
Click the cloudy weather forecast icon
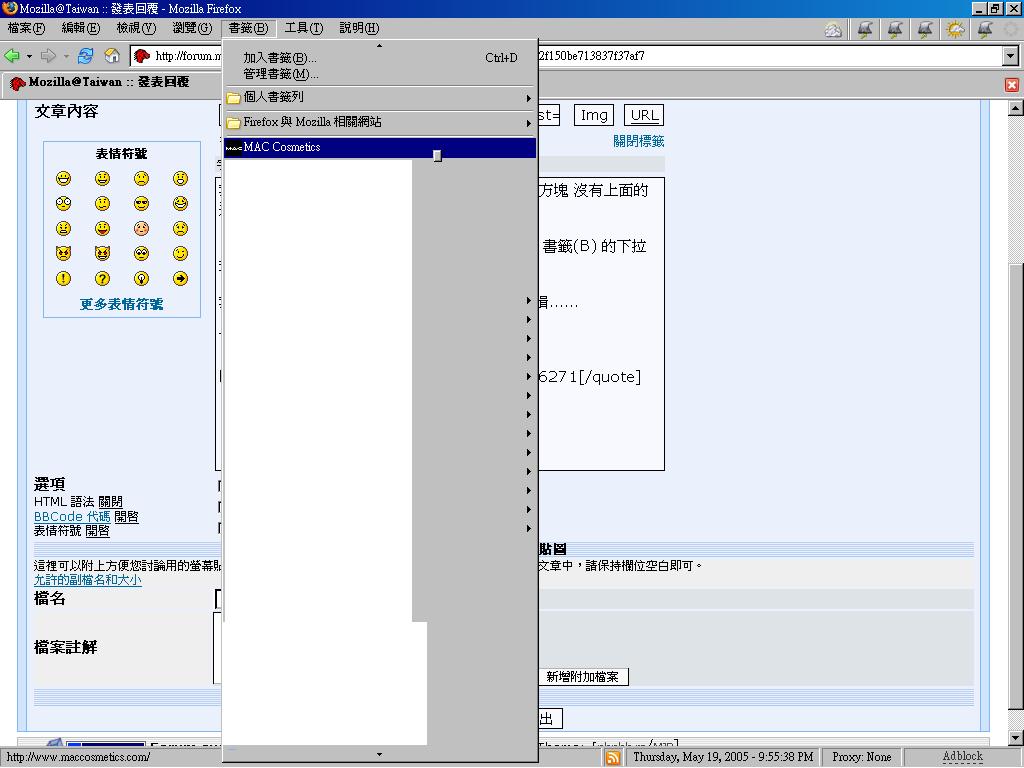coord(833,29)
